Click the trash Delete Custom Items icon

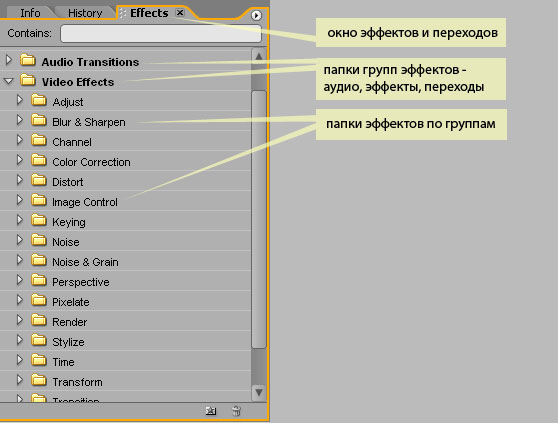click(236, 411)
